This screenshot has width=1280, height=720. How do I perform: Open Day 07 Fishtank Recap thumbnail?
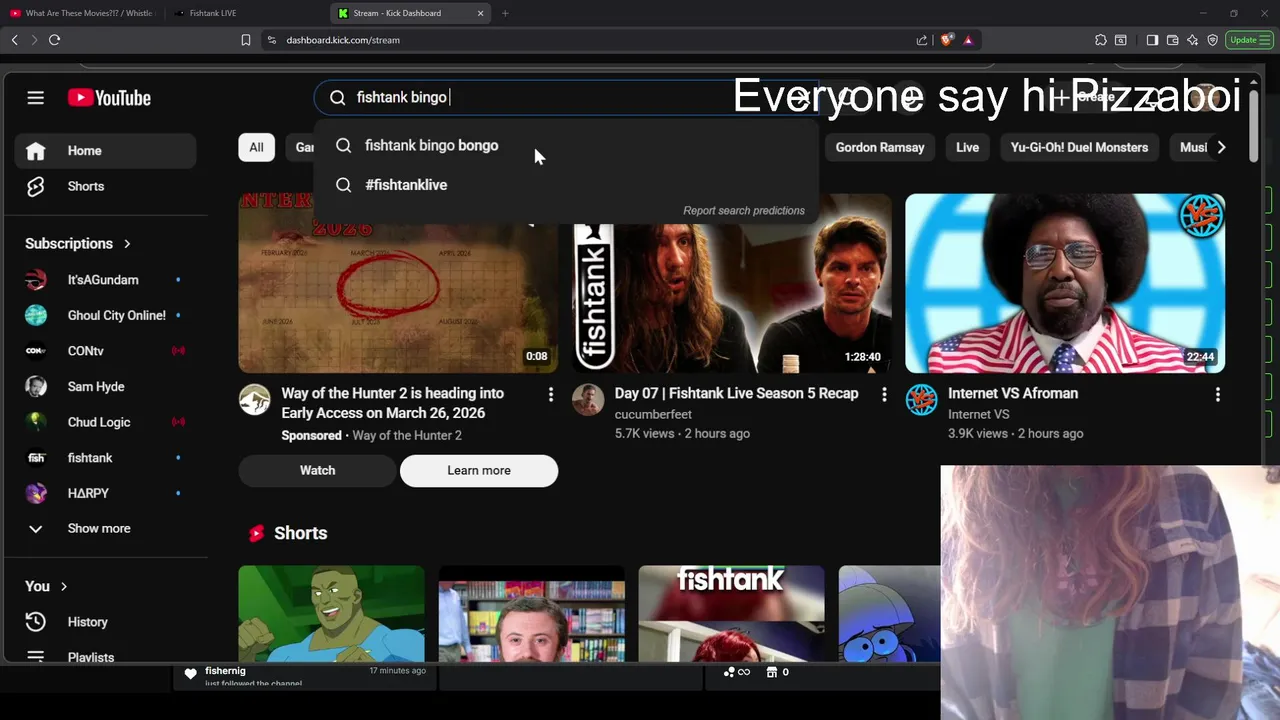[732, 283]
